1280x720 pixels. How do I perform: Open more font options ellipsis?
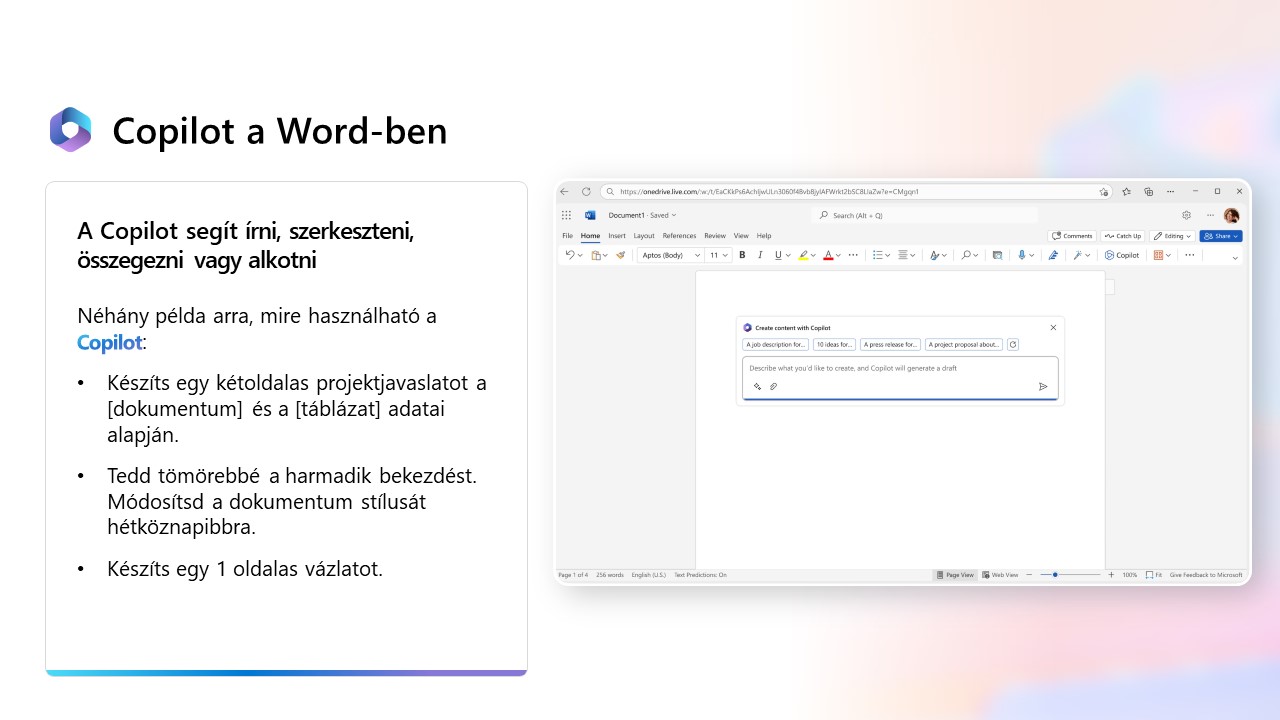tap(853, 255)
